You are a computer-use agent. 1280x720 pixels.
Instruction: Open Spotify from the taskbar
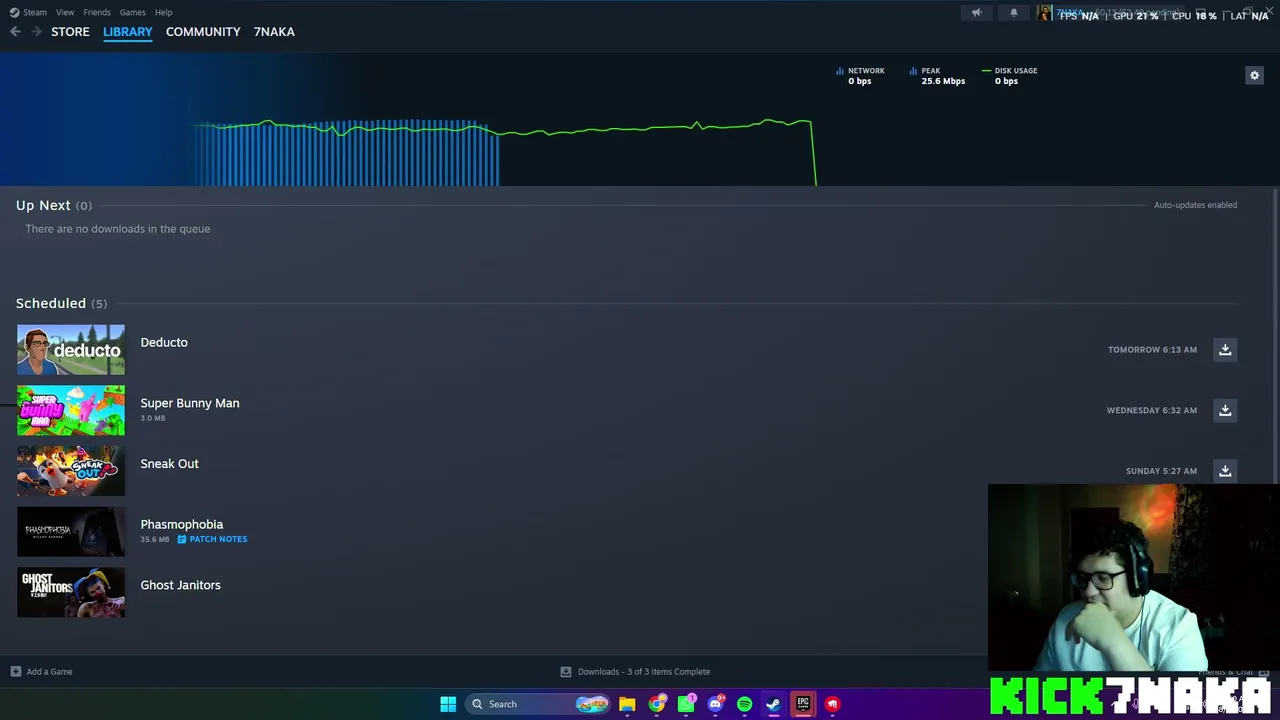click(744, 704)
